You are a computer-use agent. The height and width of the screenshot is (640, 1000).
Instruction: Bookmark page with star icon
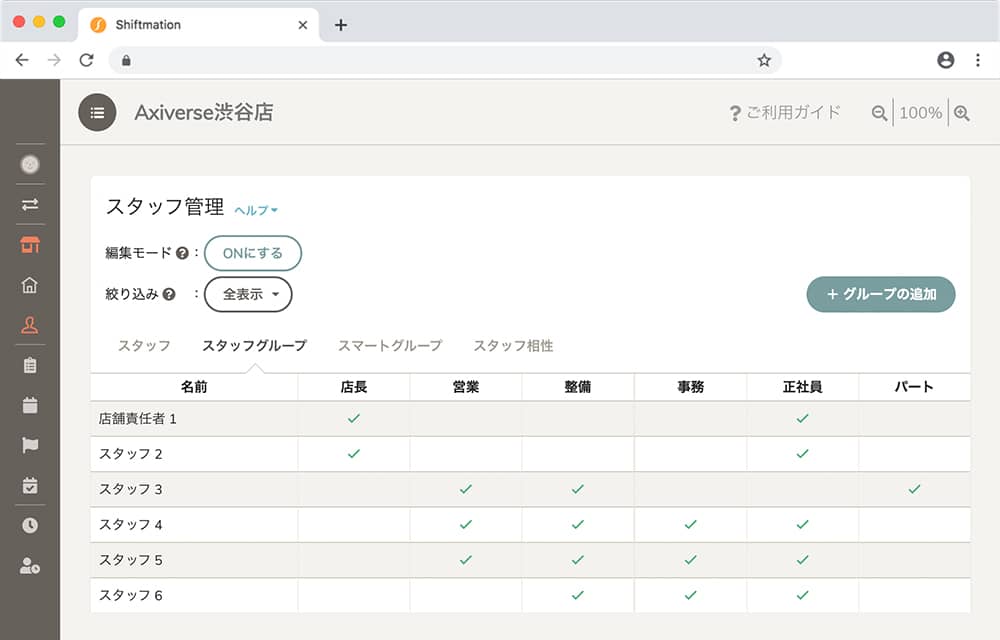point(764,61)
